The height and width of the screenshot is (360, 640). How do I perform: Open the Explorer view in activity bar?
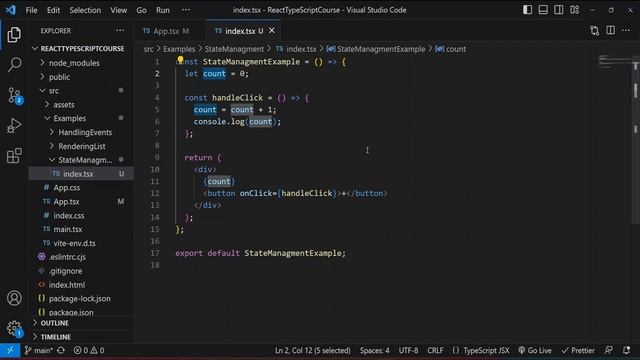14,35
